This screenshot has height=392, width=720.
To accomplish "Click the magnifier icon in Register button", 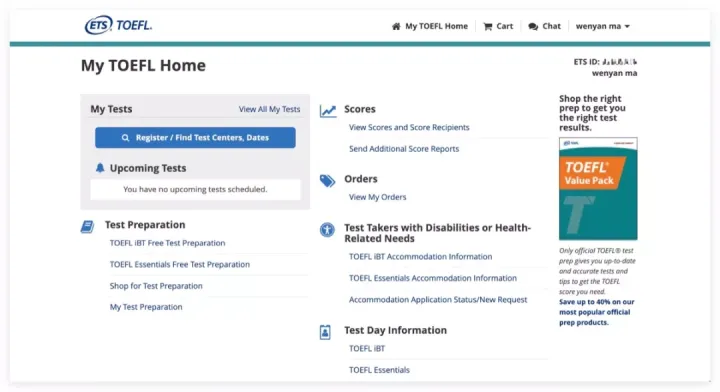I will (125, 138).
